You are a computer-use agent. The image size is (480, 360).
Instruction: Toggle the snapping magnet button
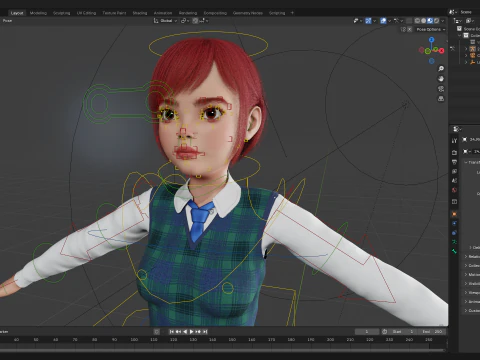click(195, 21)
